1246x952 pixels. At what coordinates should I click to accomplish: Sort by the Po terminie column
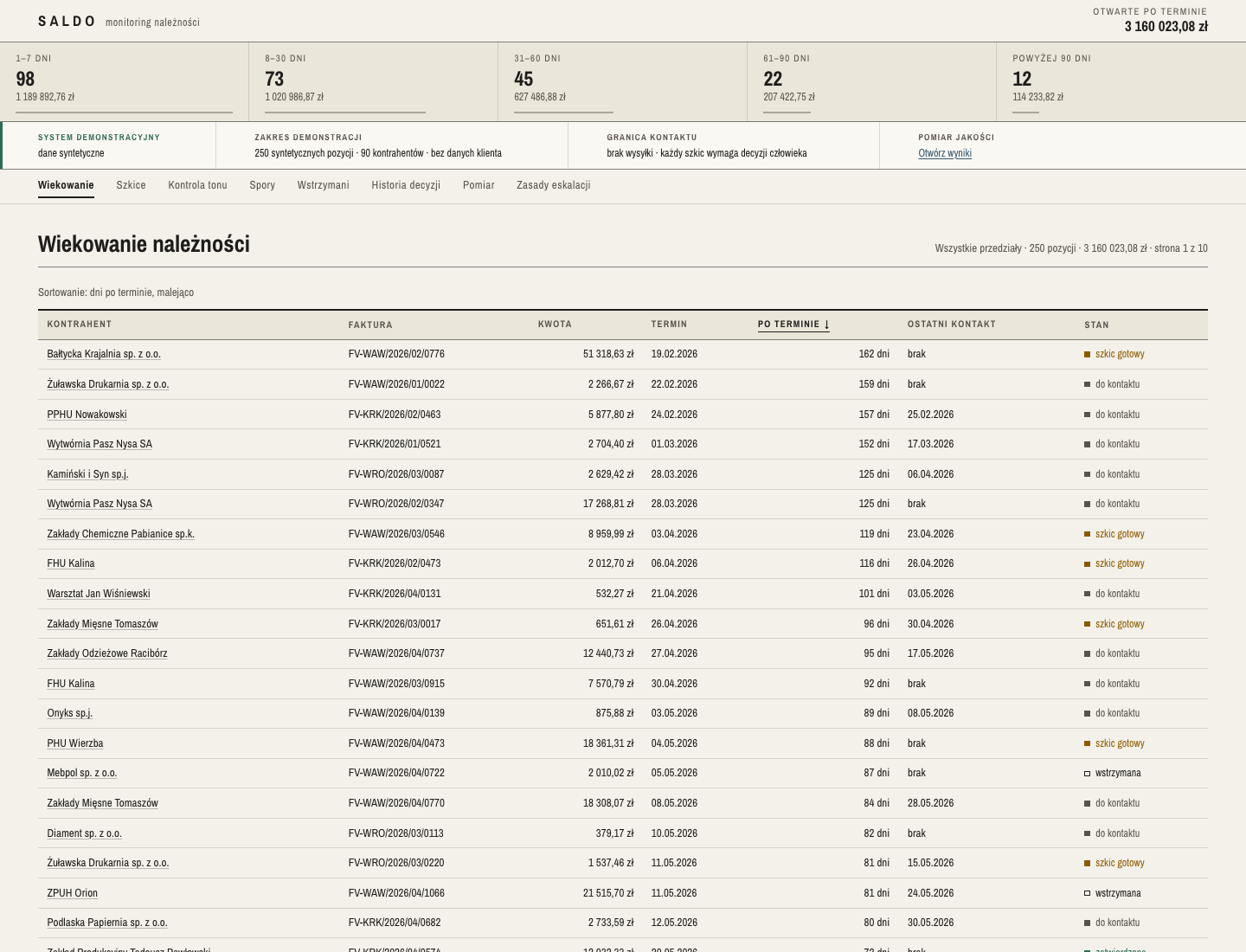click(793, 325)
